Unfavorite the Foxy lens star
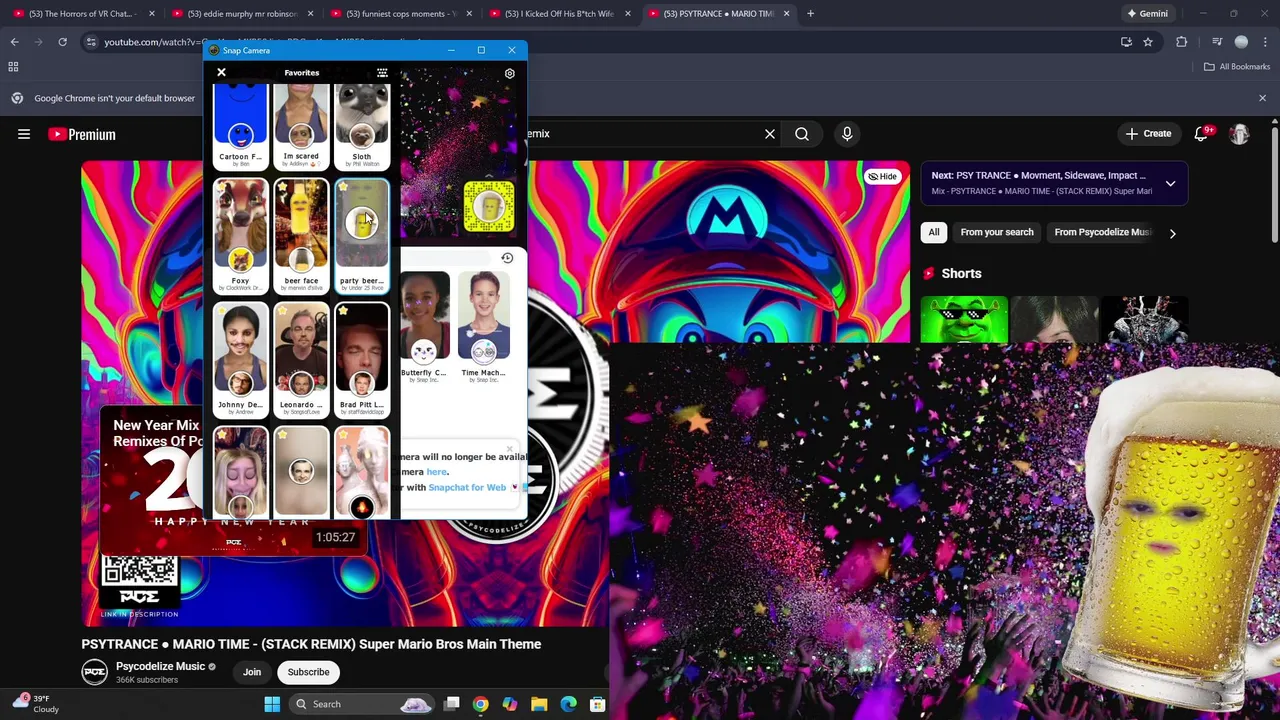Image resolution: width=1280 pixels, height=720 pixels. [222, 187]
